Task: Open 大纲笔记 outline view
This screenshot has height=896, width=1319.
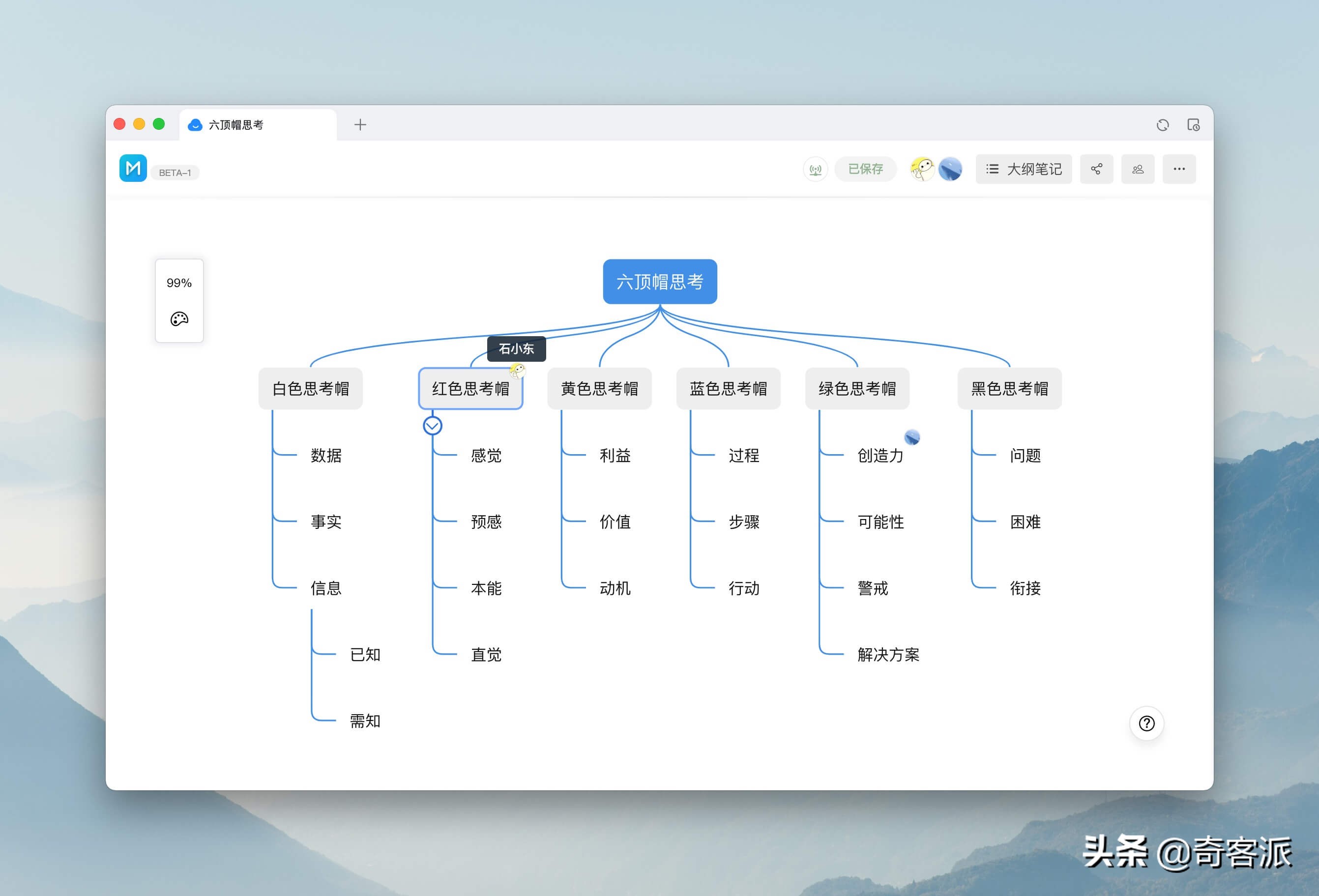Action: (1024, 169)
